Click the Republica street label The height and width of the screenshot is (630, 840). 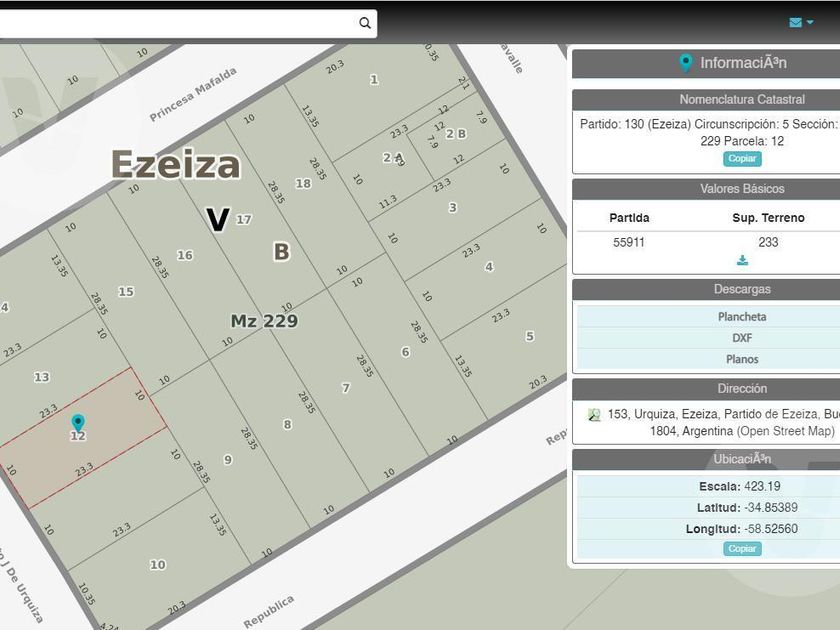268,611
